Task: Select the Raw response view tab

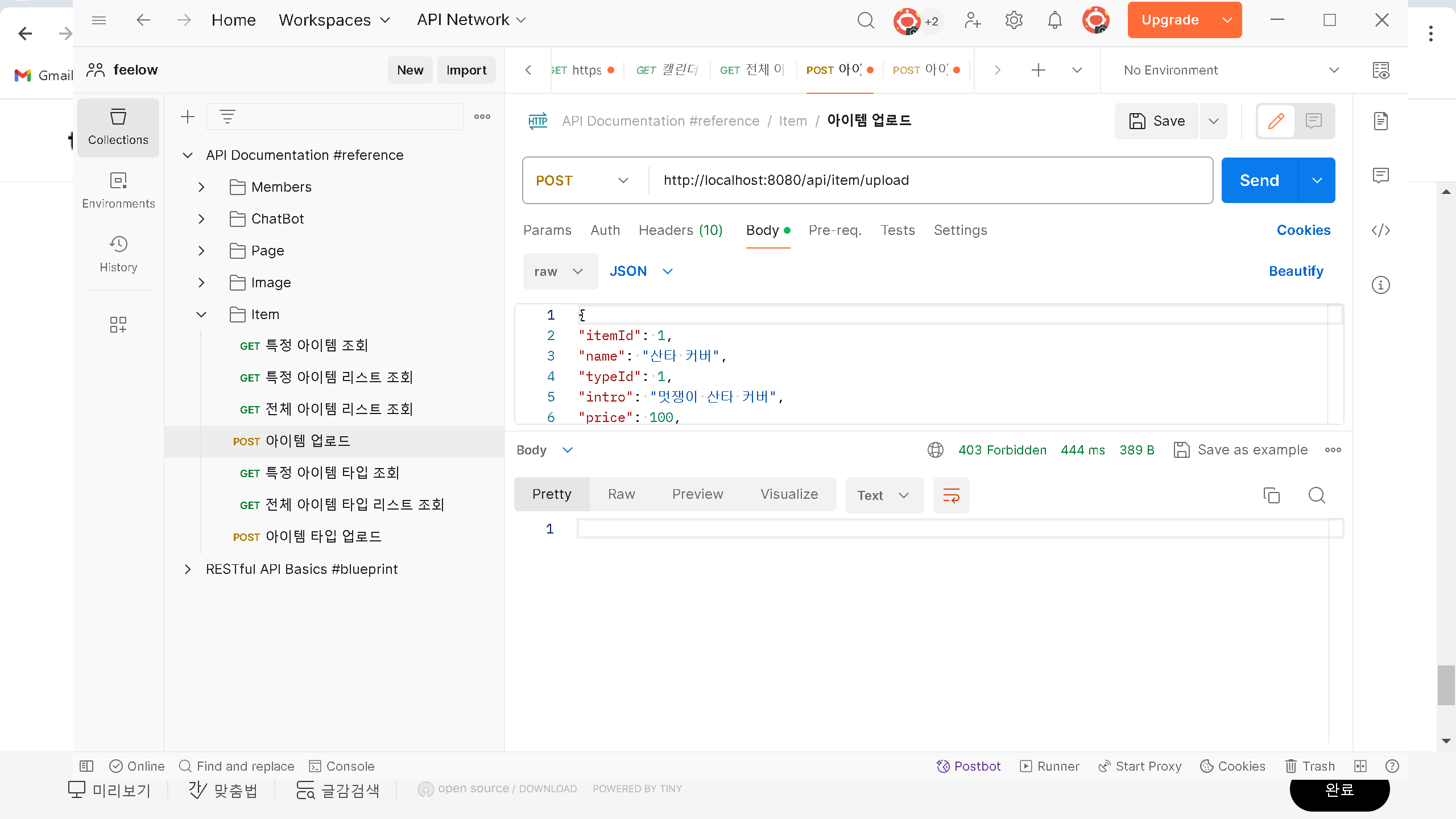Action: [621, 494]
